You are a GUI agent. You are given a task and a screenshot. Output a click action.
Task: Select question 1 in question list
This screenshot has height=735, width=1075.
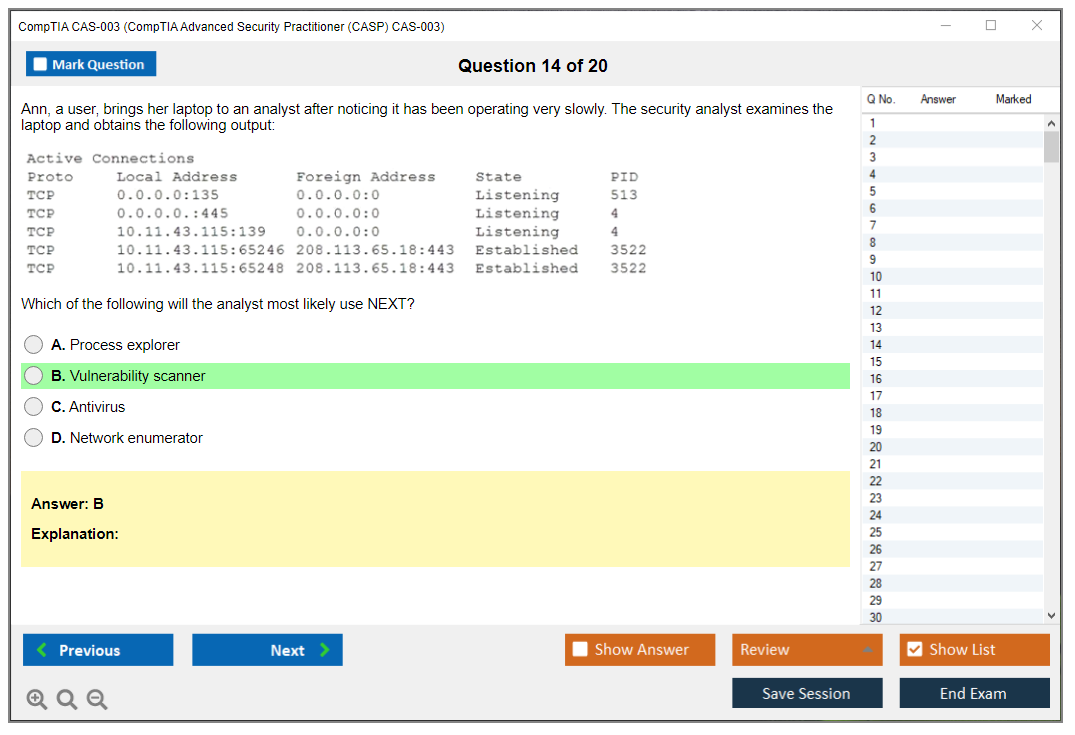point(873,123)
